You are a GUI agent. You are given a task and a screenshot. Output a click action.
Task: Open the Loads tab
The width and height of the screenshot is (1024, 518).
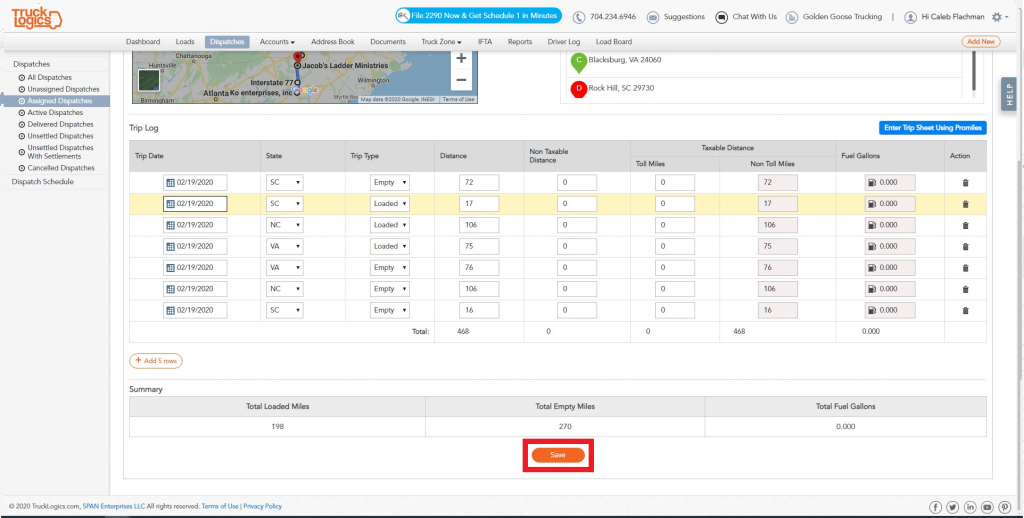185,42
